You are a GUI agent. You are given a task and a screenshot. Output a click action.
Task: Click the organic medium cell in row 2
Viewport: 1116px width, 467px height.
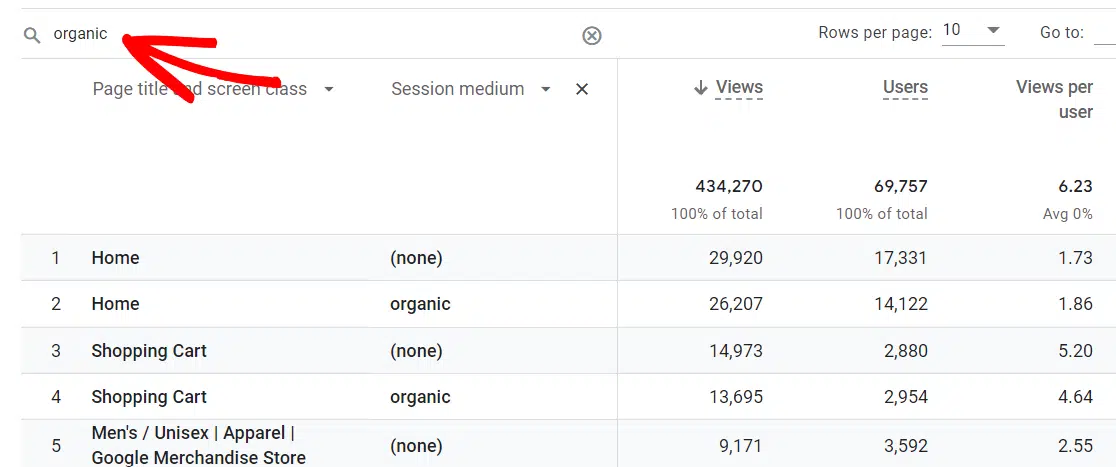tap(420, 304)
